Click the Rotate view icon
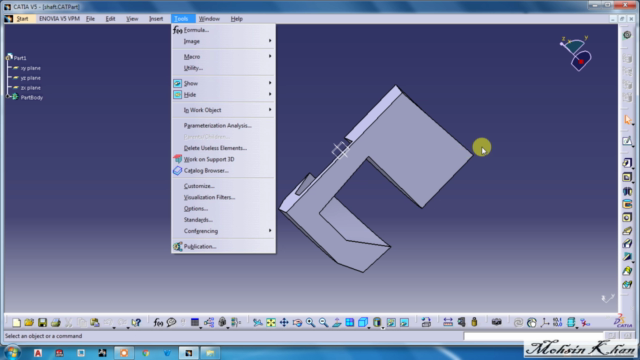The image size is (640, 360). [297, 322]
